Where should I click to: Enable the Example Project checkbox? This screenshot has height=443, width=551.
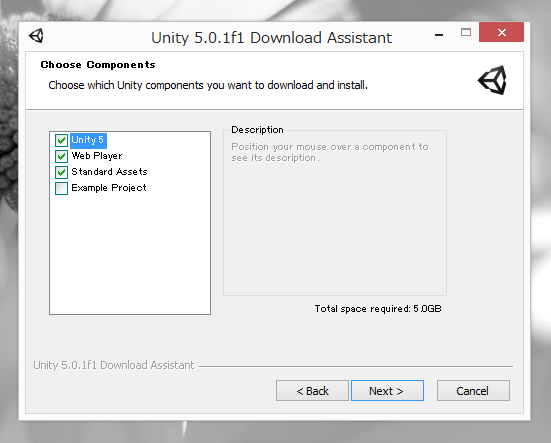coord(61,188)
